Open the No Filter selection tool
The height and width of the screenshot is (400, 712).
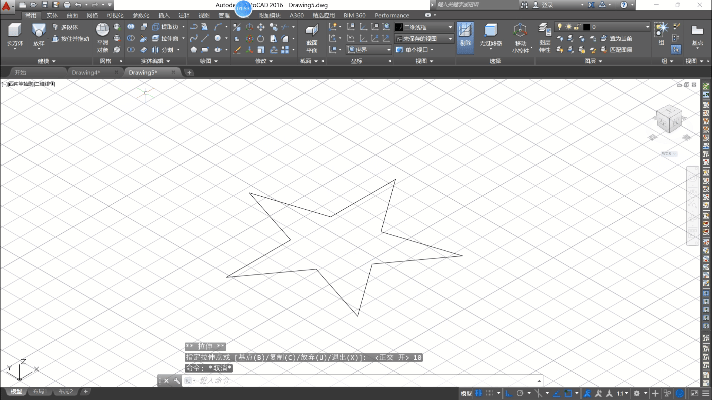point(490,35)
